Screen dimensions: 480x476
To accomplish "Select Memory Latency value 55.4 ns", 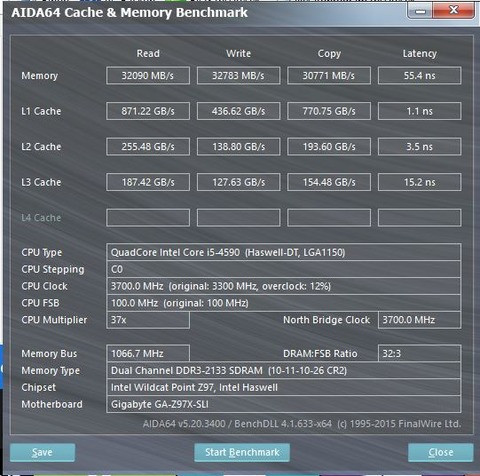I will tap(420, 75).
